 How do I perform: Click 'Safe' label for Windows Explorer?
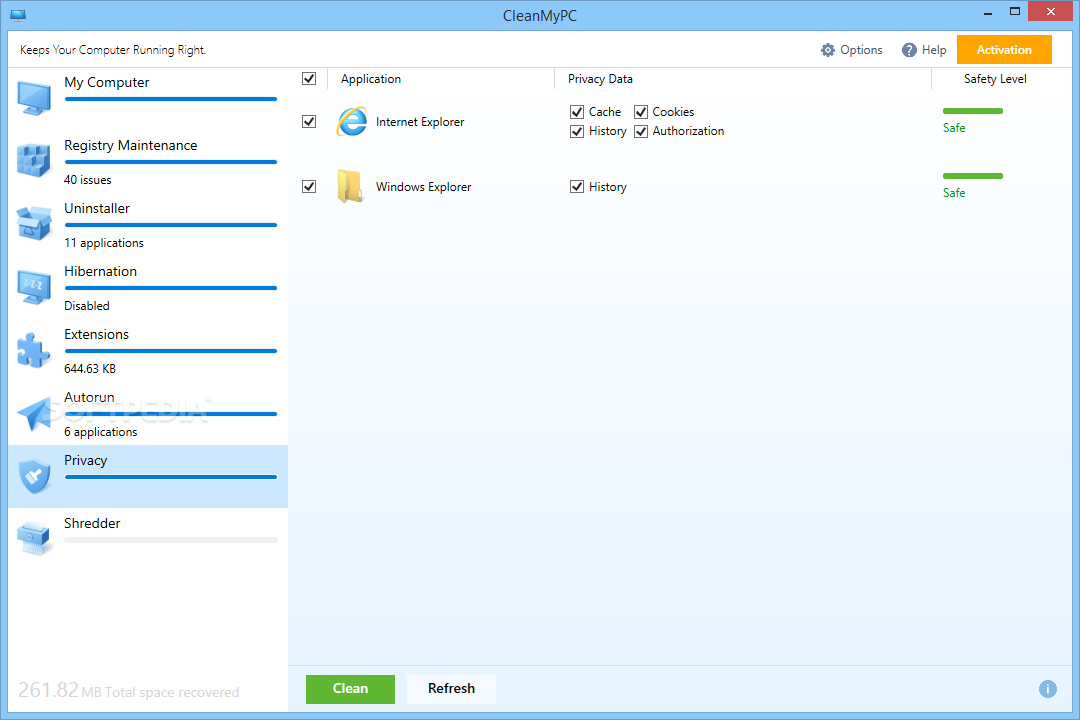coord(954,193)
